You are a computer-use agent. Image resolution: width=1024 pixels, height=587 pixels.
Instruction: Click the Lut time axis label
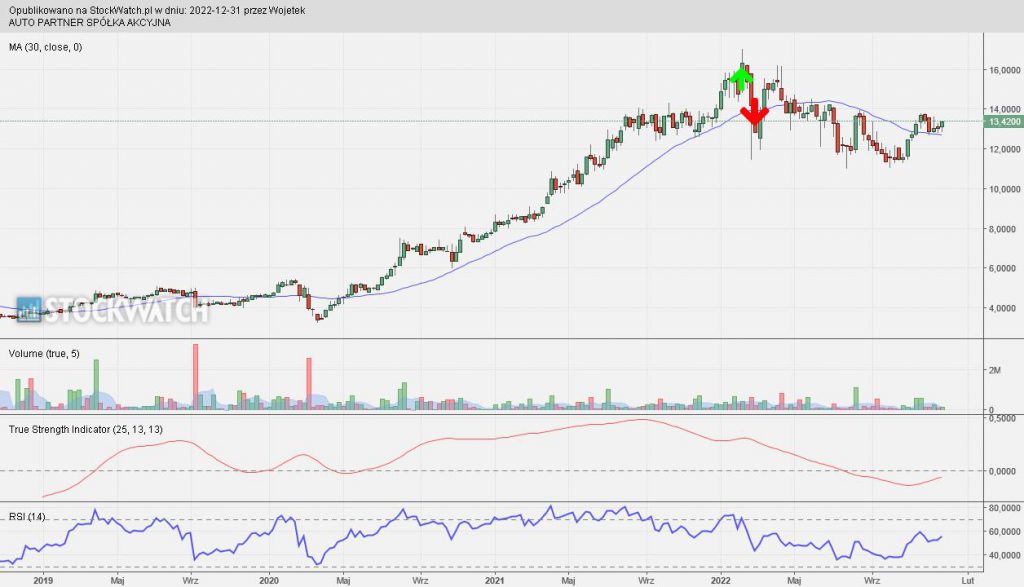tap(968, 580)
